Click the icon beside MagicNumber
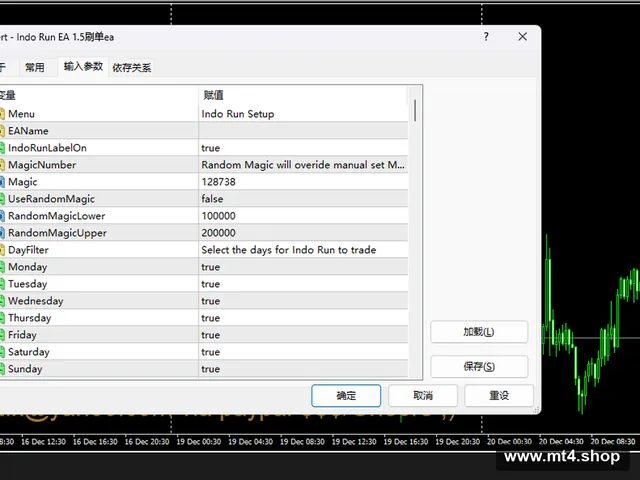 (x=2, y=165)
